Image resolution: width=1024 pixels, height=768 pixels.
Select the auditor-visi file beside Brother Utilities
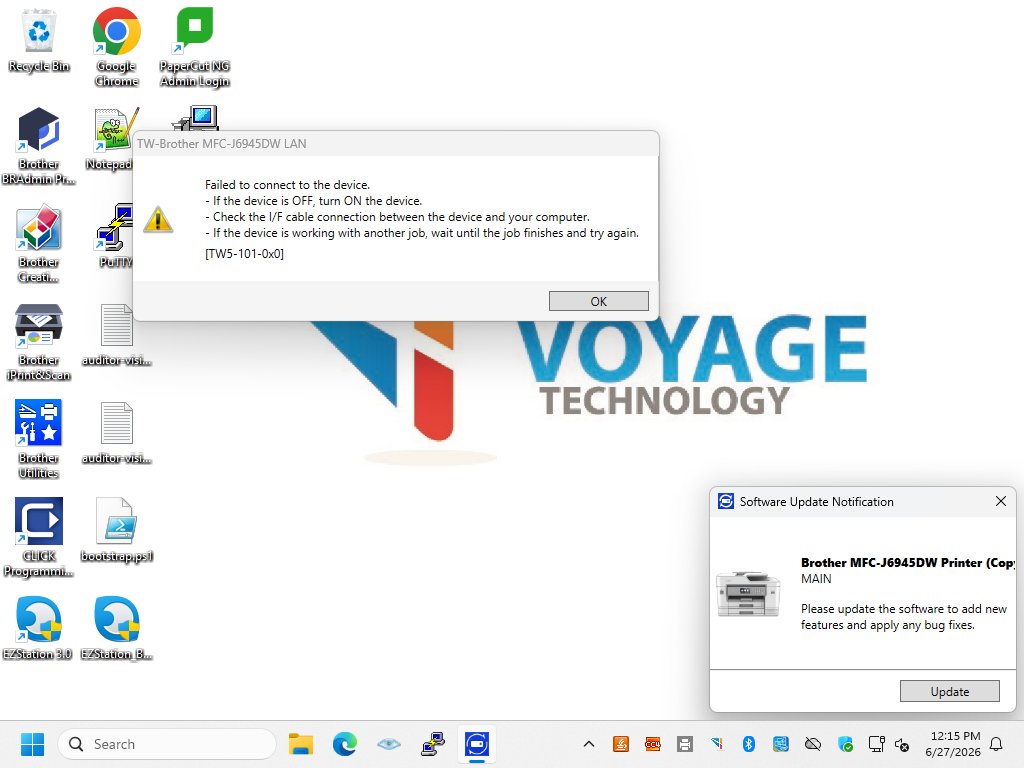coord(116,432)
